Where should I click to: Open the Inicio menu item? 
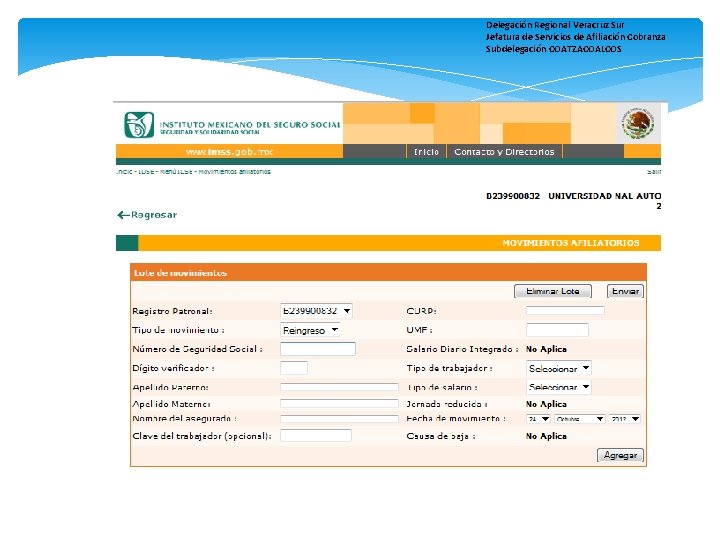point(426,152)
